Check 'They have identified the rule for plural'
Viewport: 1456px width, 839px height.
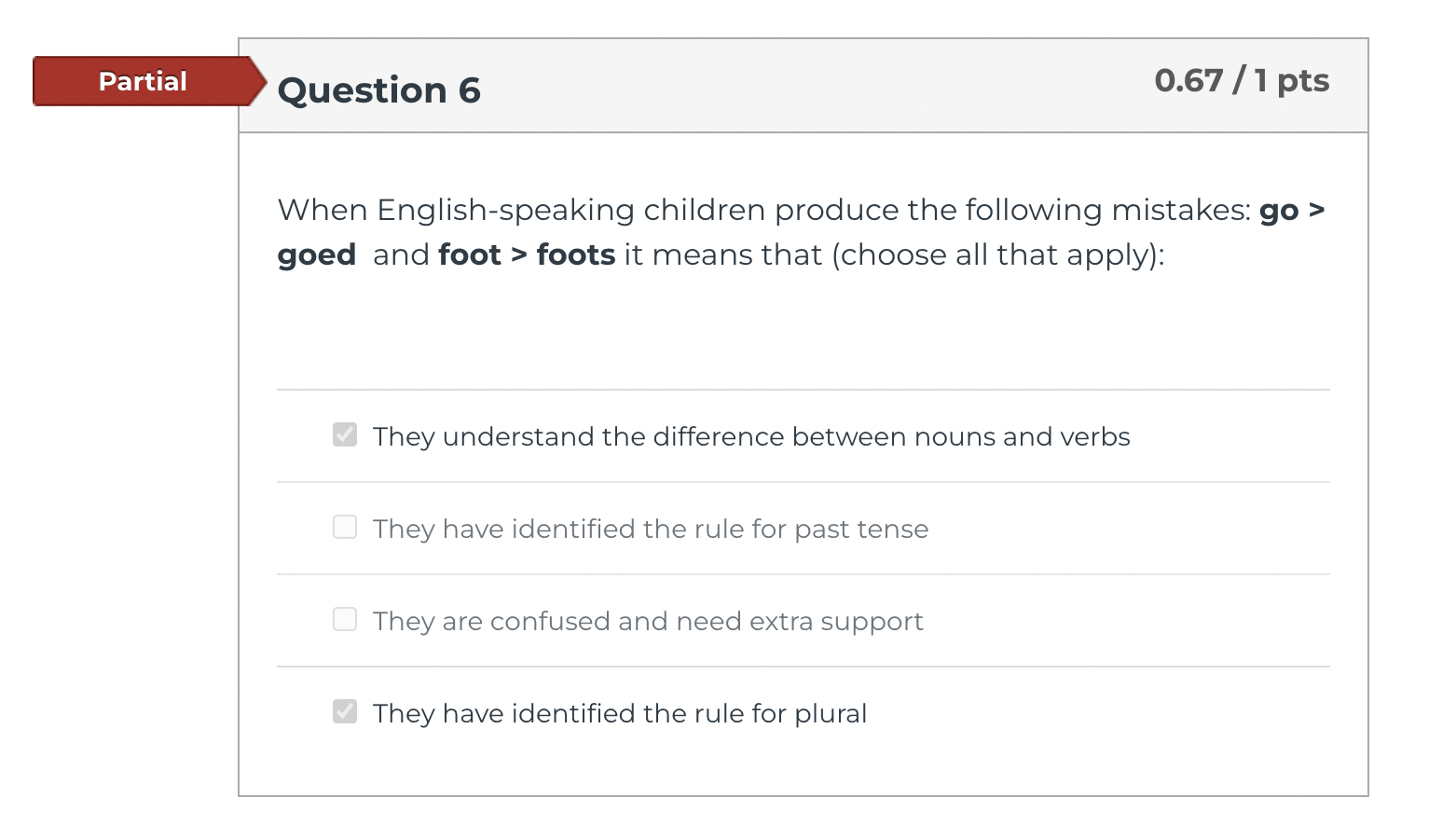[x=344, y=711]
